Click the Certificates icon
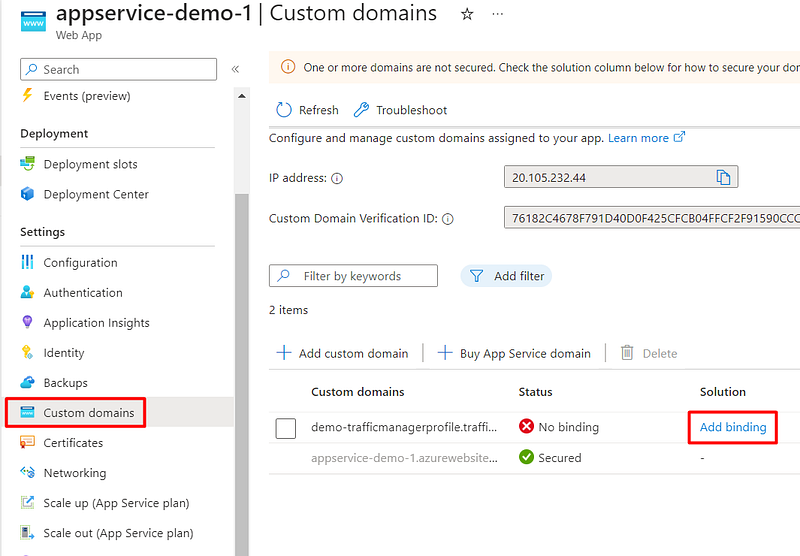The image size is (800, 556). [x=28, y=442]
